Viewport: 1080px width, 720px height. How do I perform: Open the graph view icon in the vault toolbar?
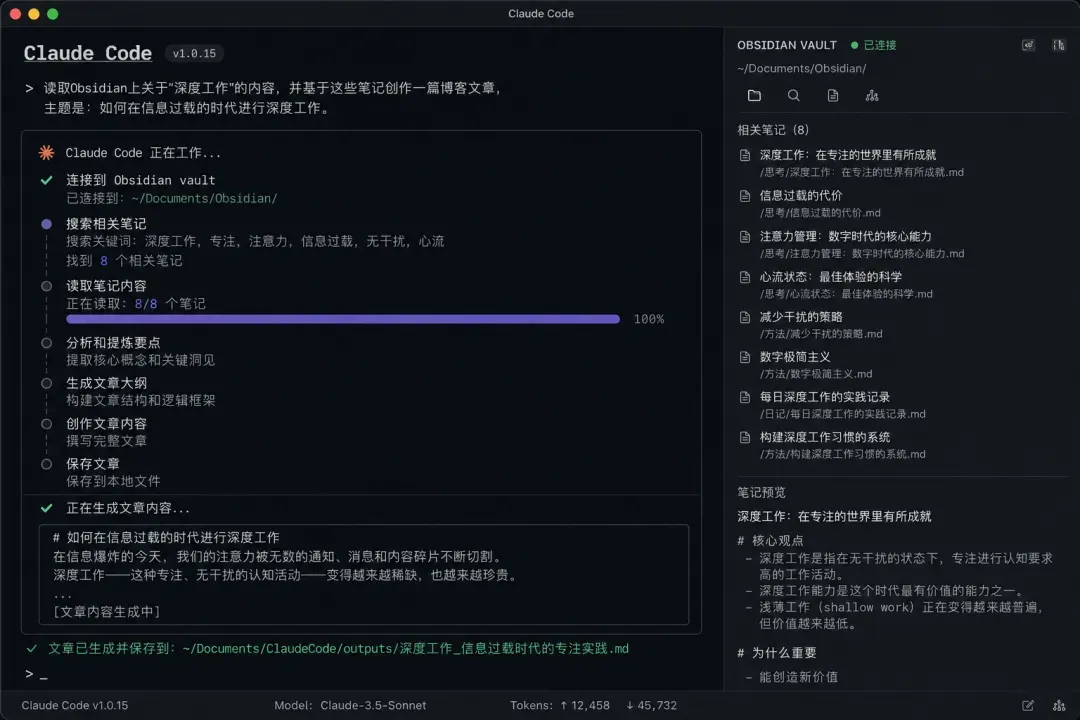(872, 96)
